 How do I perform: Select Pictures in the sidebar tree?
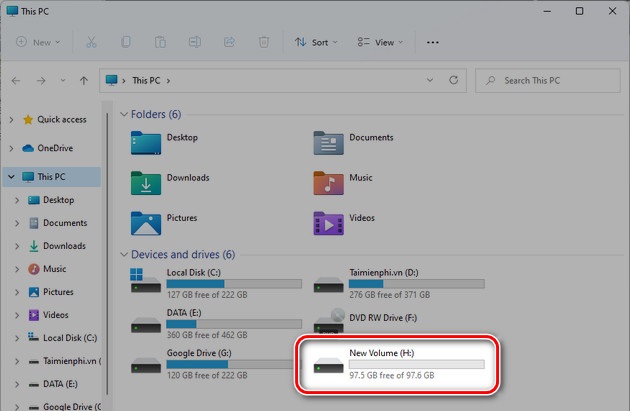click(57, 292)
